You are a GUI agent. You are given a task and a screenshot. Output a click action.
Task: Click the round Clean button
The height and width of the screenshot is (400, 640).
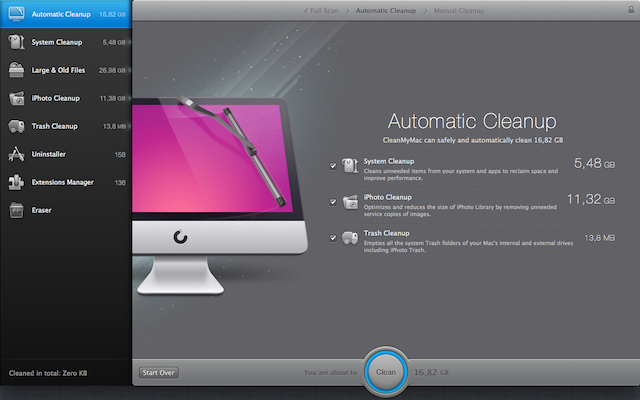tap(386, 372)
